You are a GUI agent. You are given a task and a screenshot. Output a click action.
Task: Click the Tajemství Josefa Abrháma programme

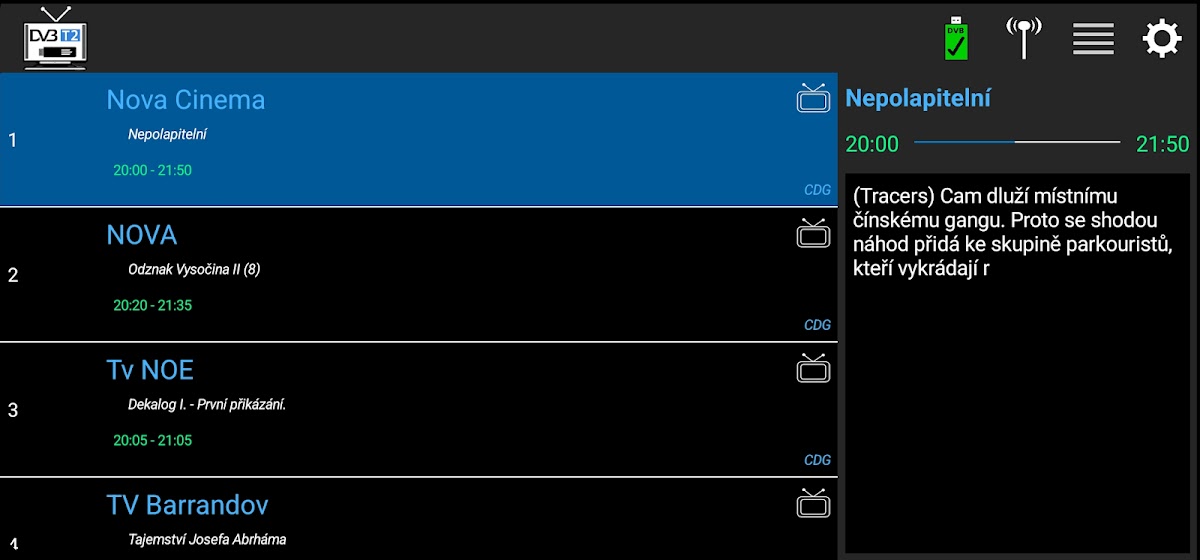point(207,539)
